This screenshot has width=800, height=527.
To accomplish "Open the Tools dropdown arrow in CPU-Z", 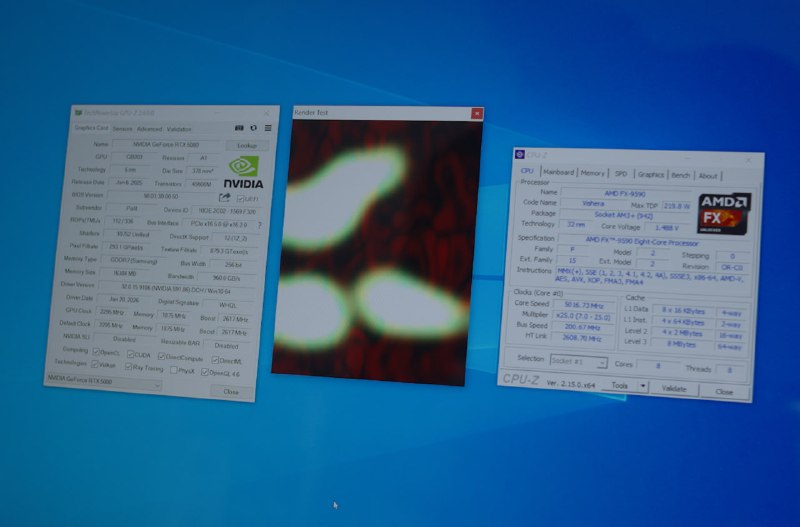I will coord(641,386).
